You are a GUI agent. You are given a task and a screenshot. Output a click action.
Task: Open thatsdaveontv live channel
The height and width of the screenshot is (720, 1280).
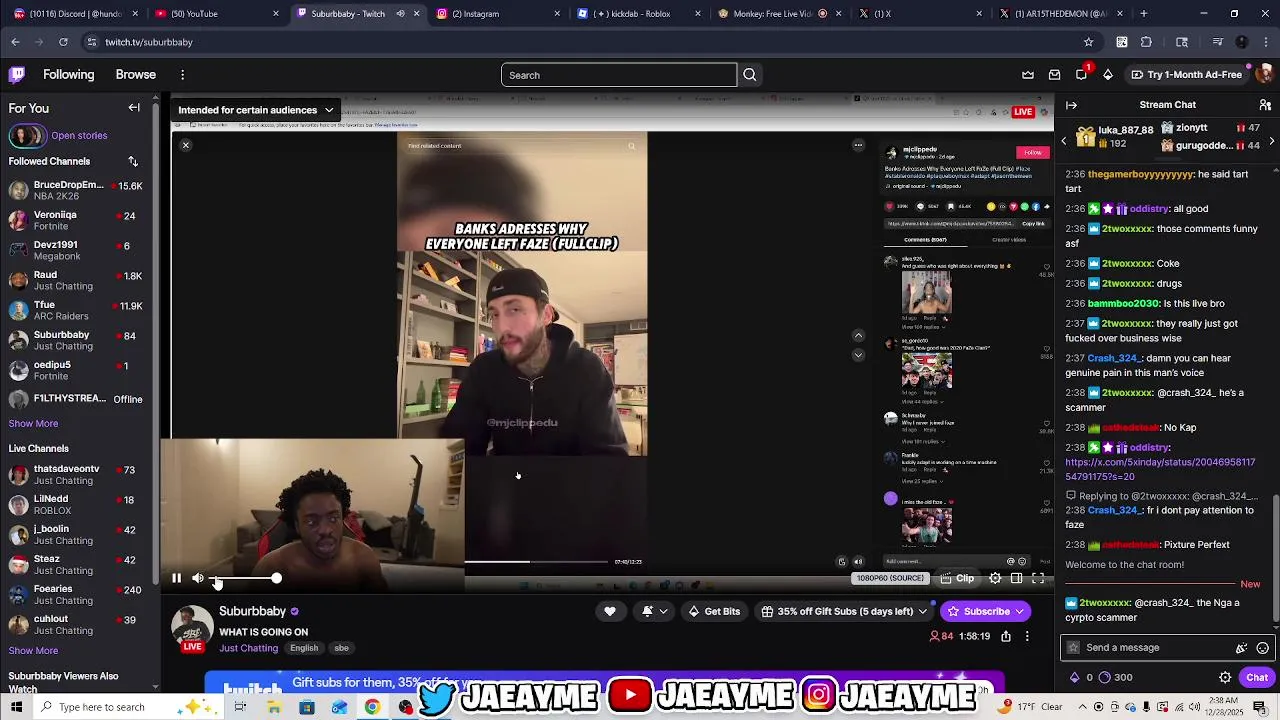tap(80, 475)
